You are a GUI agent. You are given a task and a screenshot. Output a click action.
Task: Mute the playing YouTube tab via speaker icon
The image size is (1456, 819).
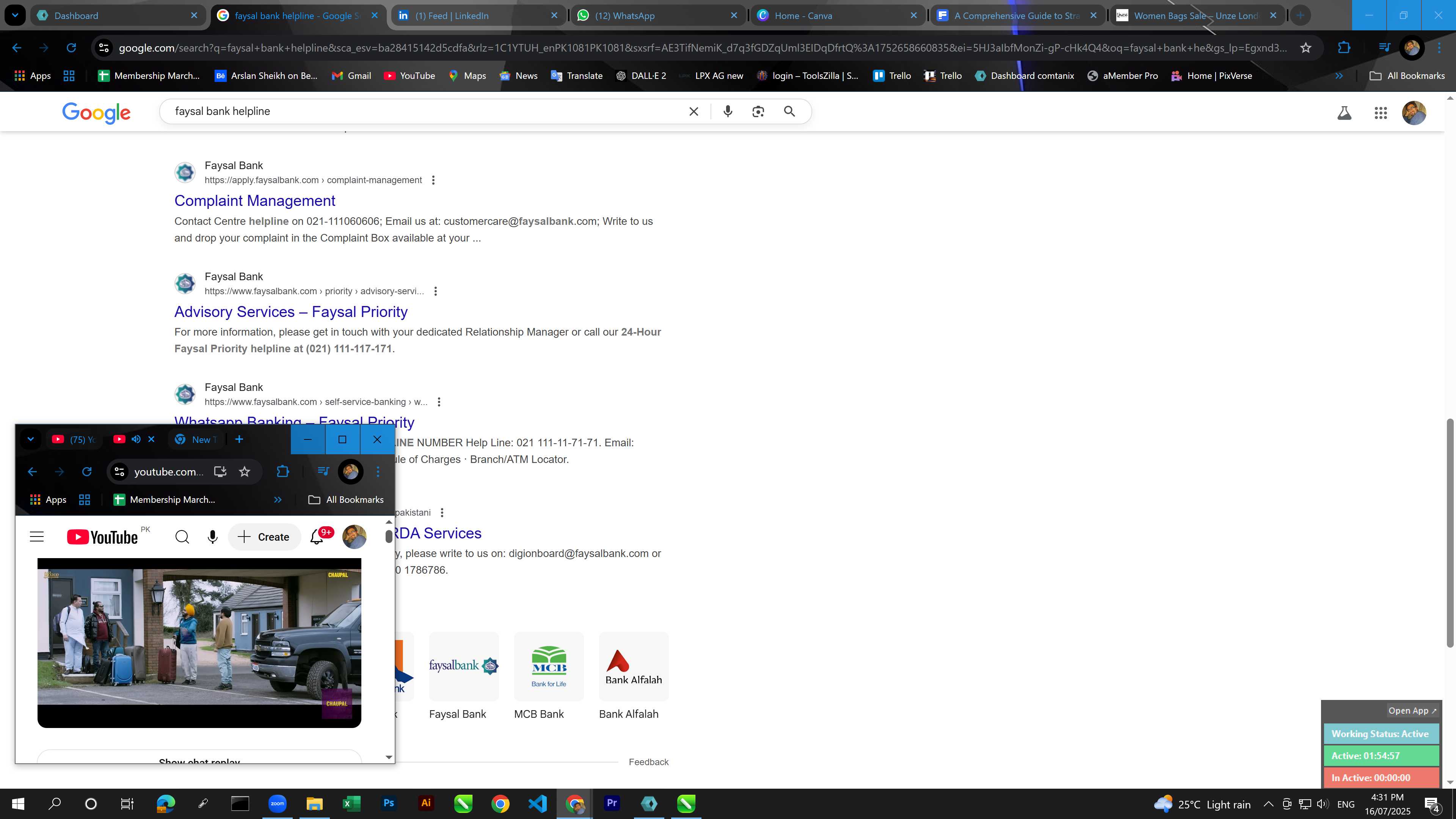coord(136,439)
